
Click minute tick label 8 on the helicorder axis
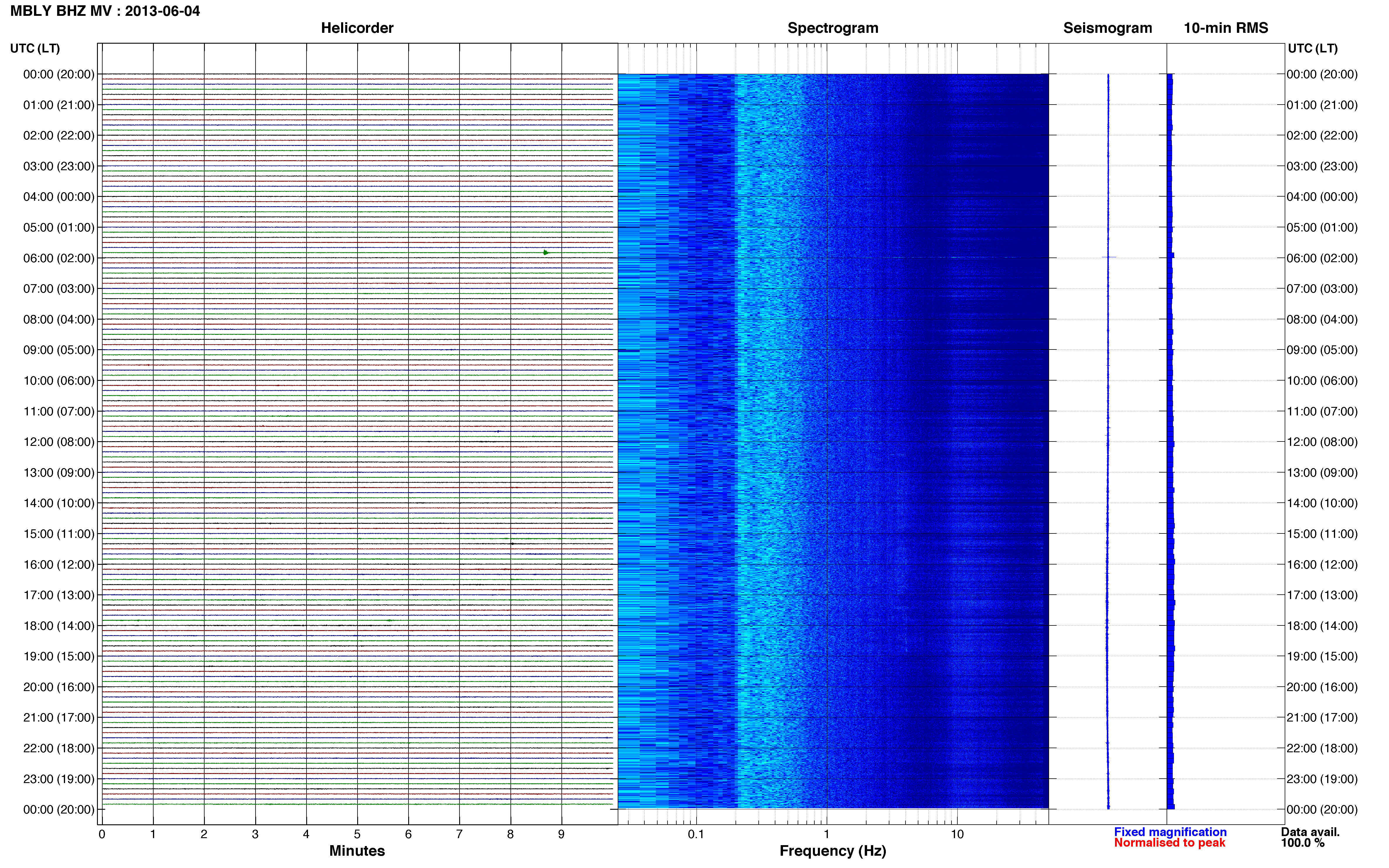[510, 834]
